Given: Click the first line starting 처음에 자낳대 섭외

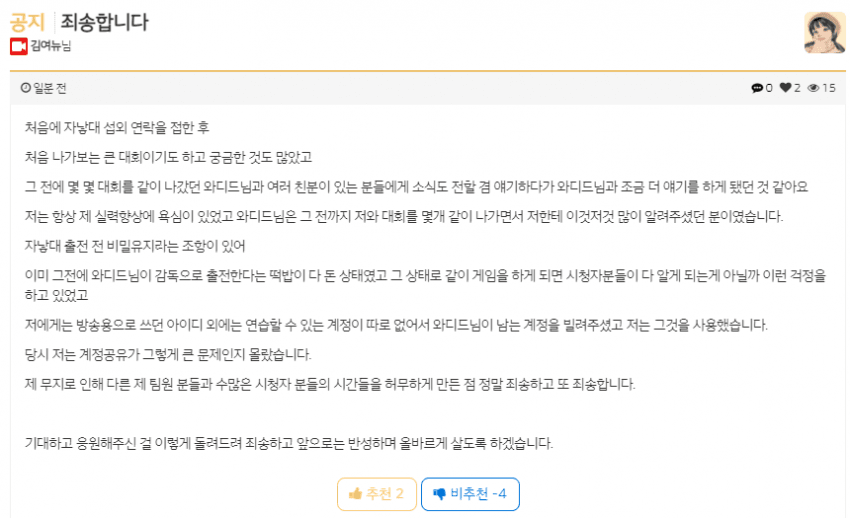Looking at the screenshot, I should 117,128.
